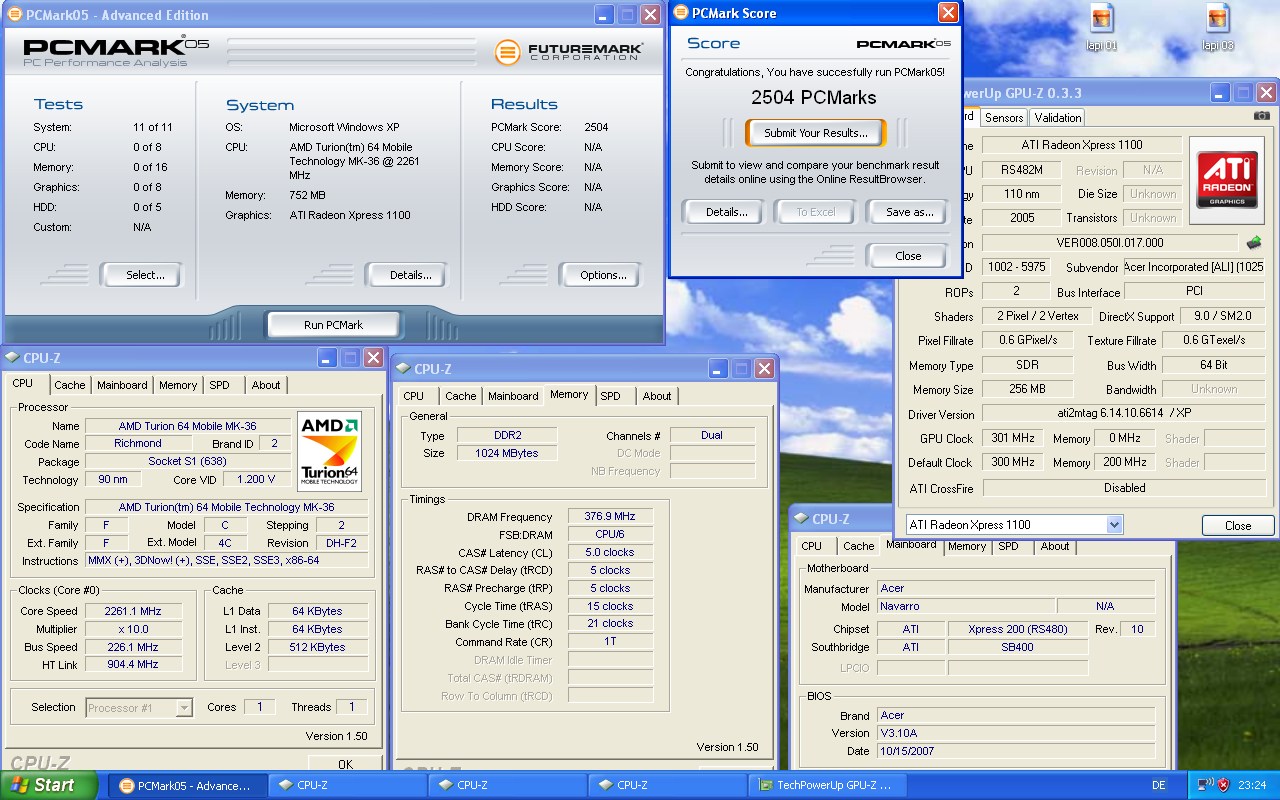Viewport: 1280px width, 800px height.
Task: Click the Run PCMark button
Action: click(x=333, y=325)
